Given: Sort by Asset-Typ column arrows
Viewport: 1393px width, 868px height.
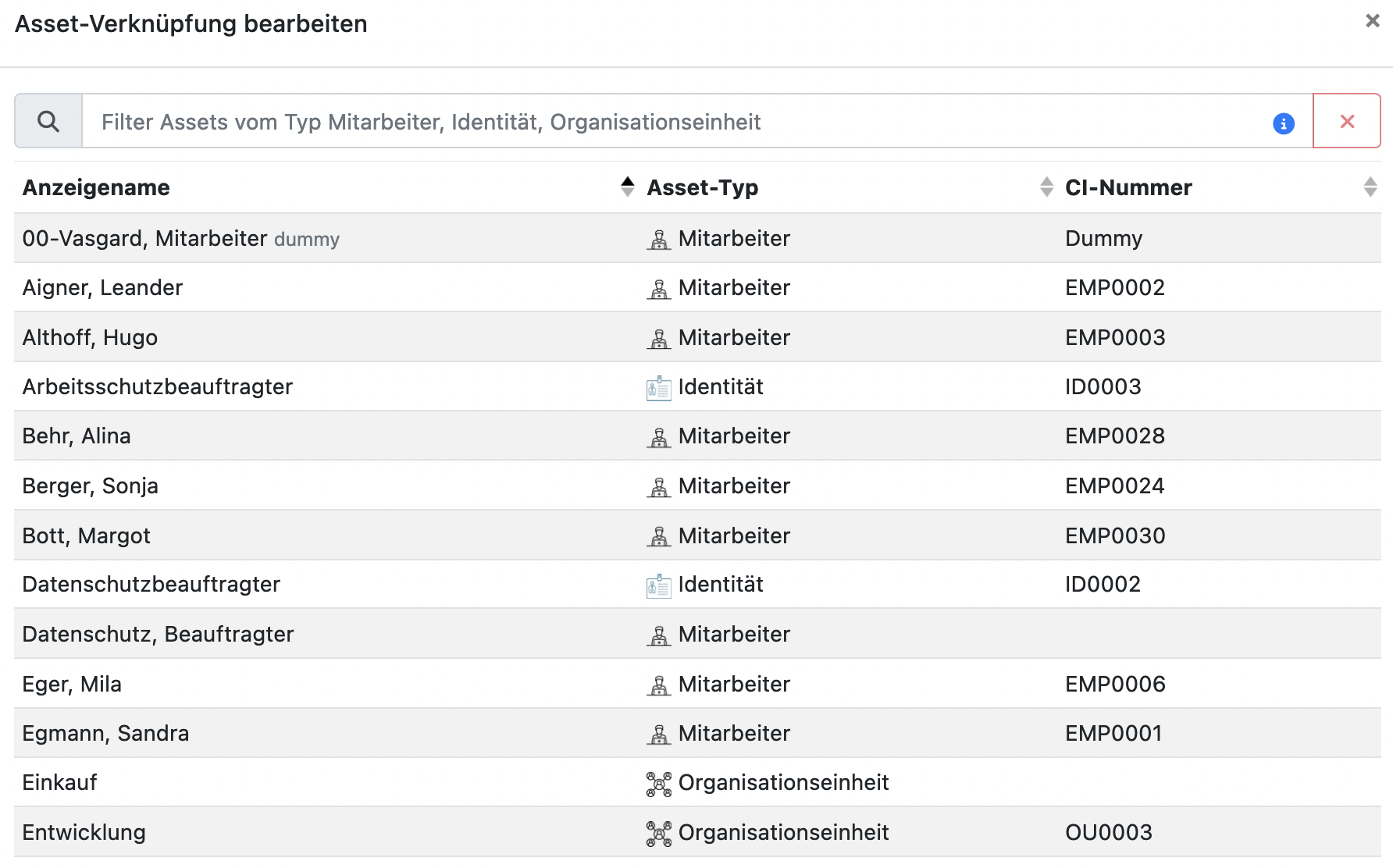Looking at the screenshot, I should tap(1046, 187).
